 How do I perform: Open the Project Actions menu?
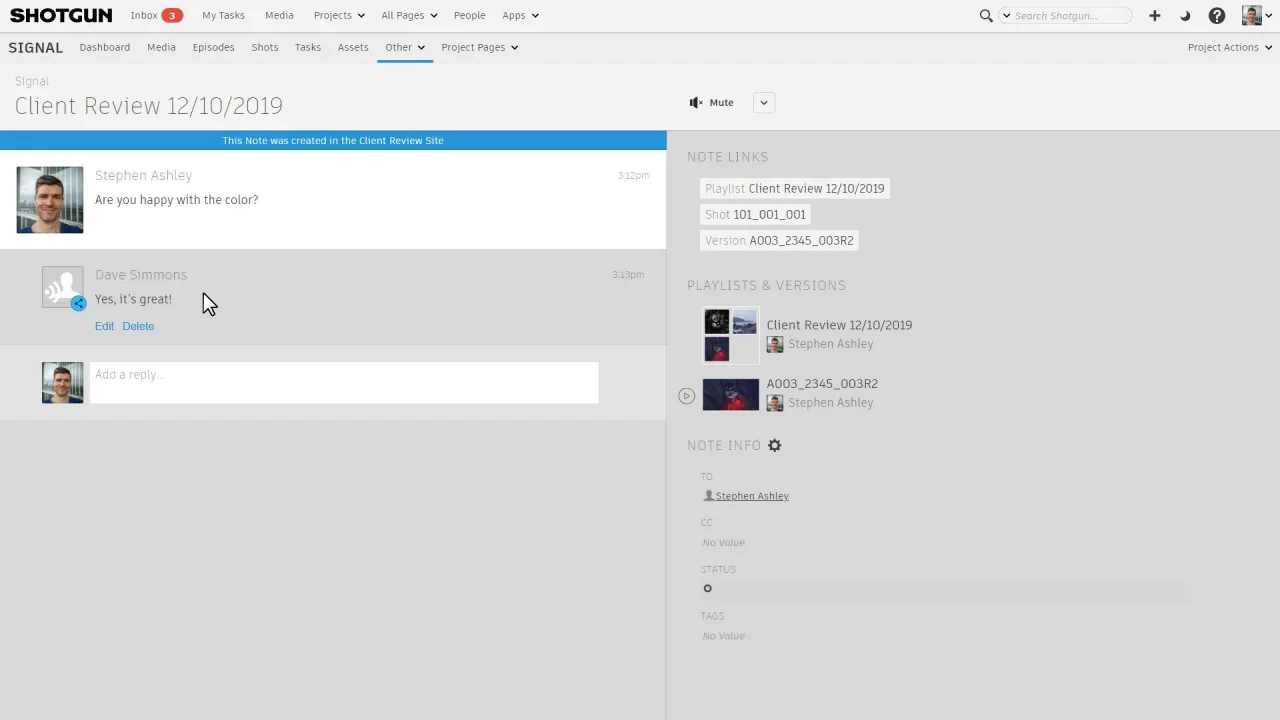coord(1230,47)
